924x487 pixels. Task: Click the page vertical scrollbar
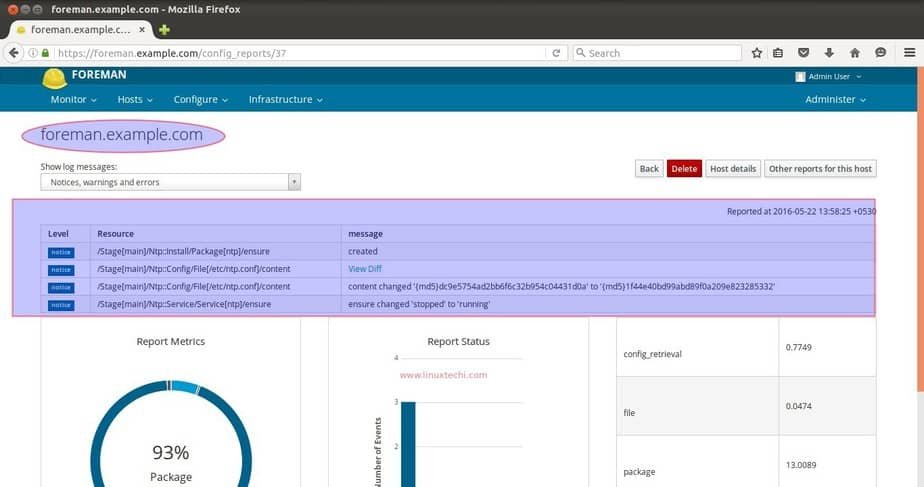pos(920,229)
